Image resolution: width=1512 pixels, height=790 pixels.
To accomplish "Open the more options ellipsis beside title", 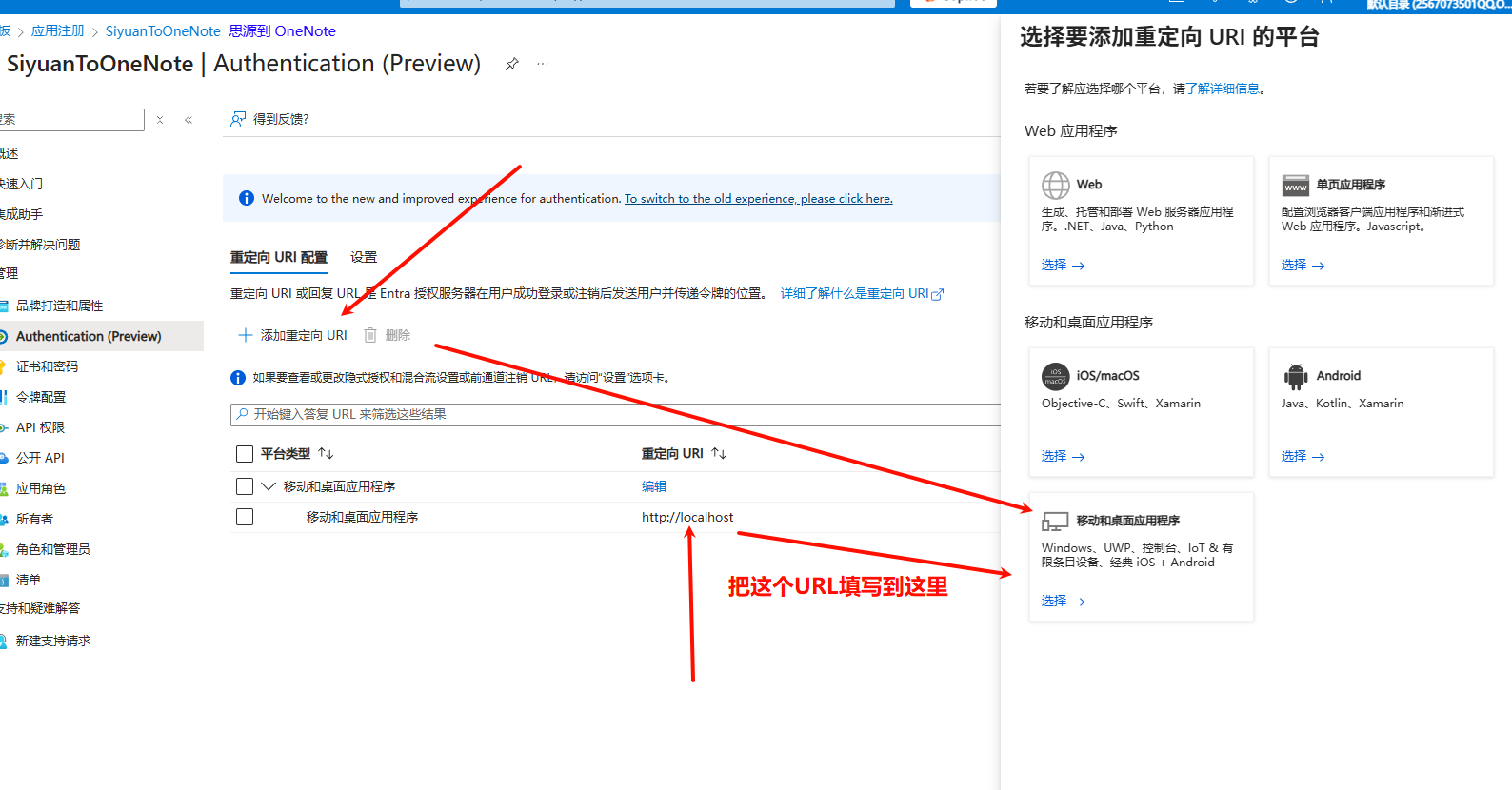I will [543, 64].
